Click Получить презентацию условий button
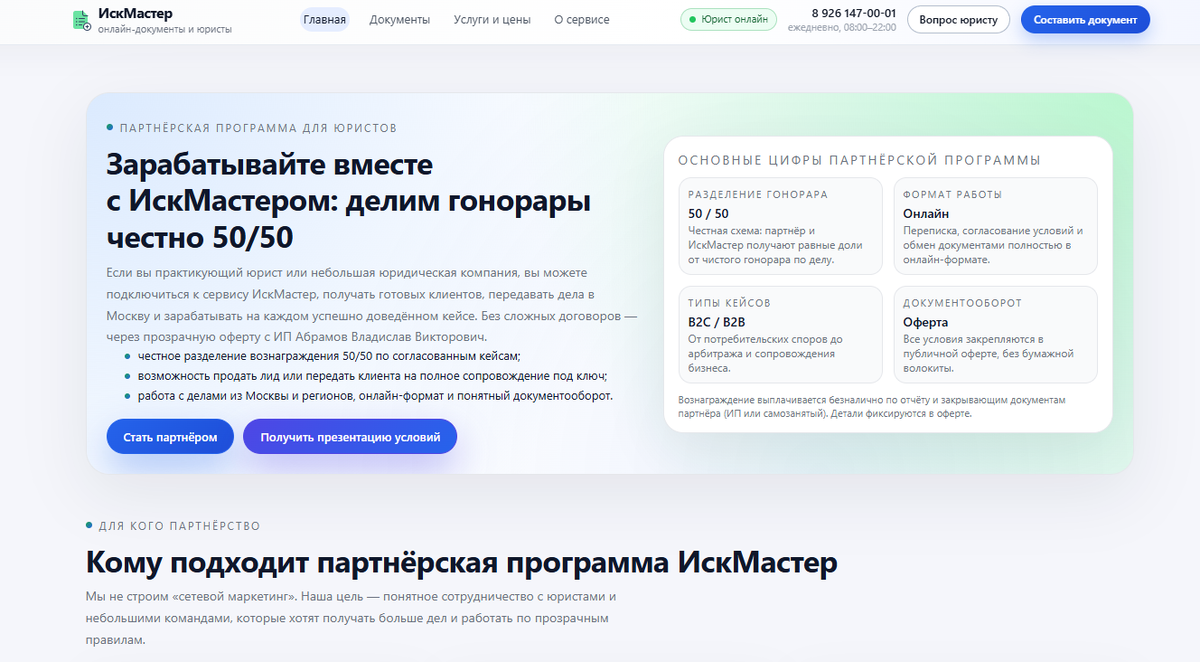The image size is (1200, 662). (350, 437)
